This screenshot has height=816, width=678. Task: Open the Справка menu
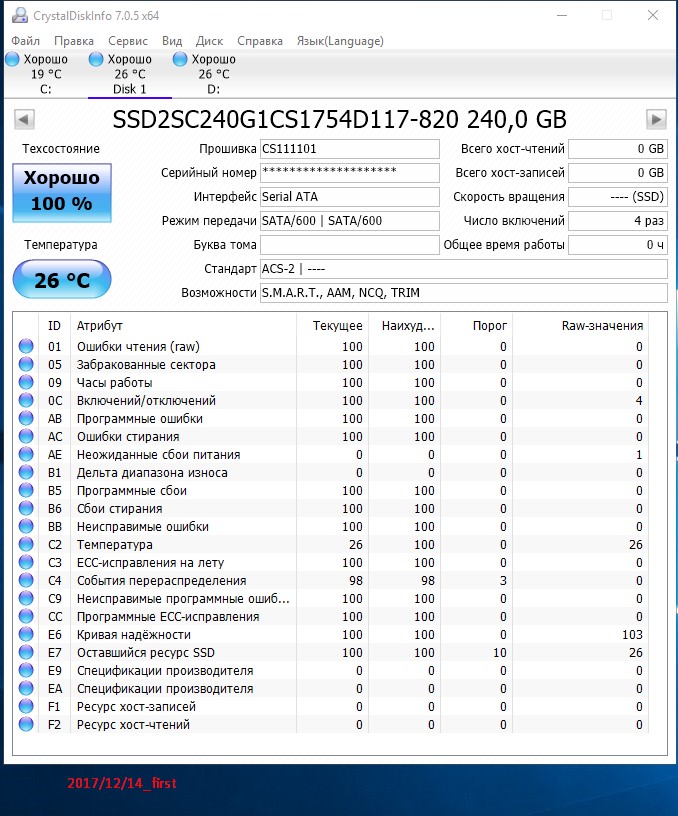coord(260,41)
